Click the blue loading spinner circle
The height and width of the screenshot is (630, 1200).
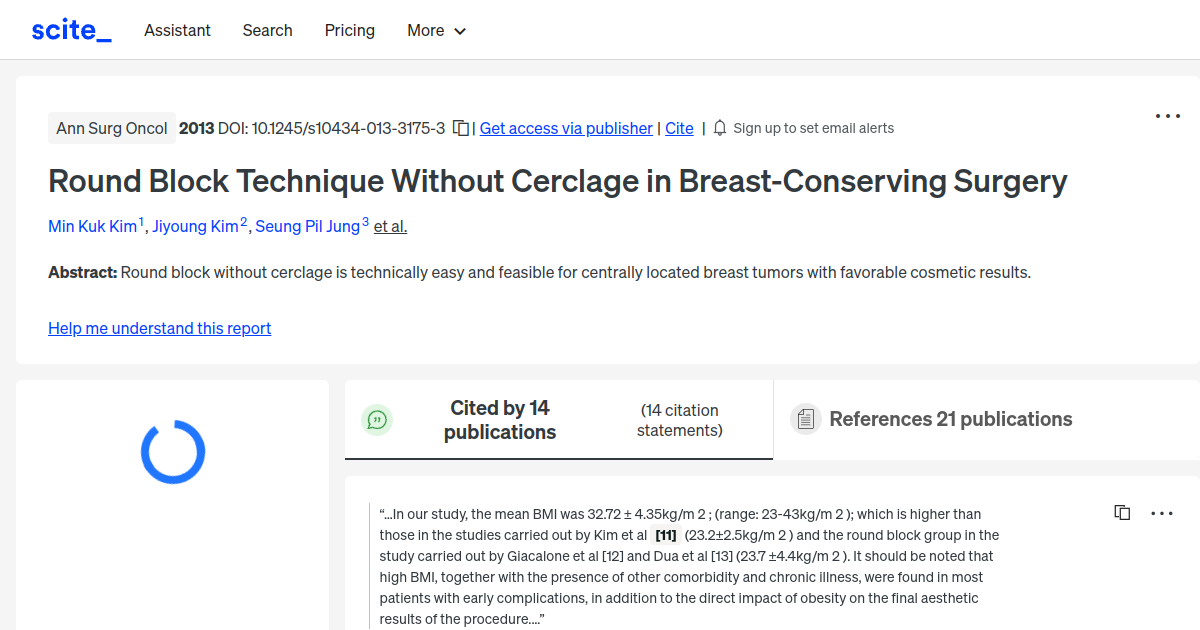tap(171, 452)
